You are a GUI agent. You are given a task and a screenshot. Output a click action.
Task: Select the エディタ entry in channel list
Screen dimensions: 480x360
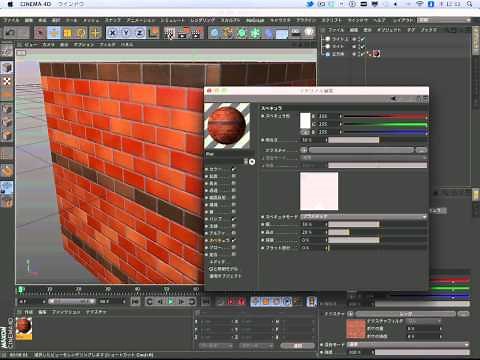[x=218, y=262]
